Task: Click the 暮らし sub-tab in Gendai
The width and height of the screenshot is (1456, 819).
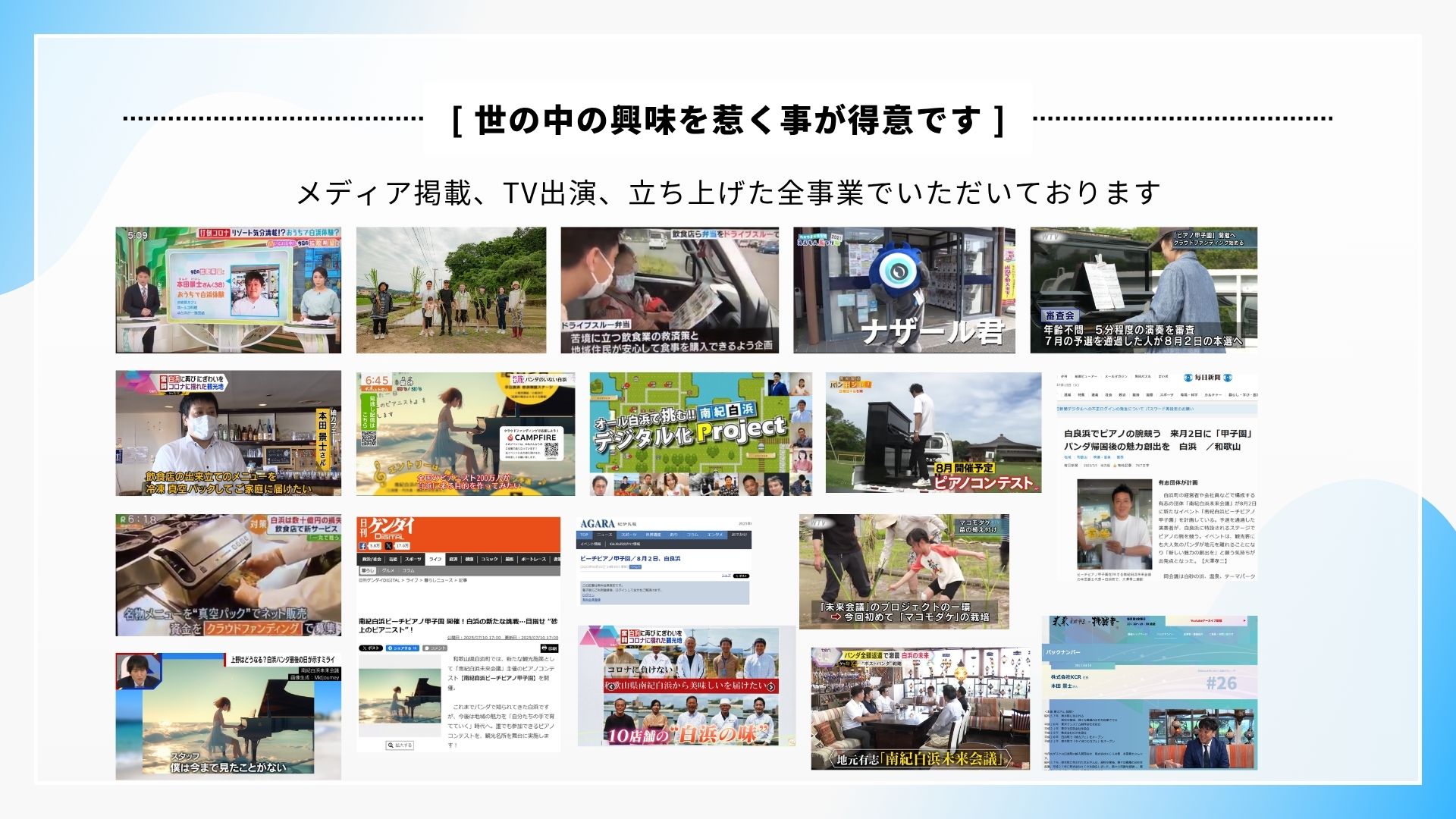Action: coord(368,570)
